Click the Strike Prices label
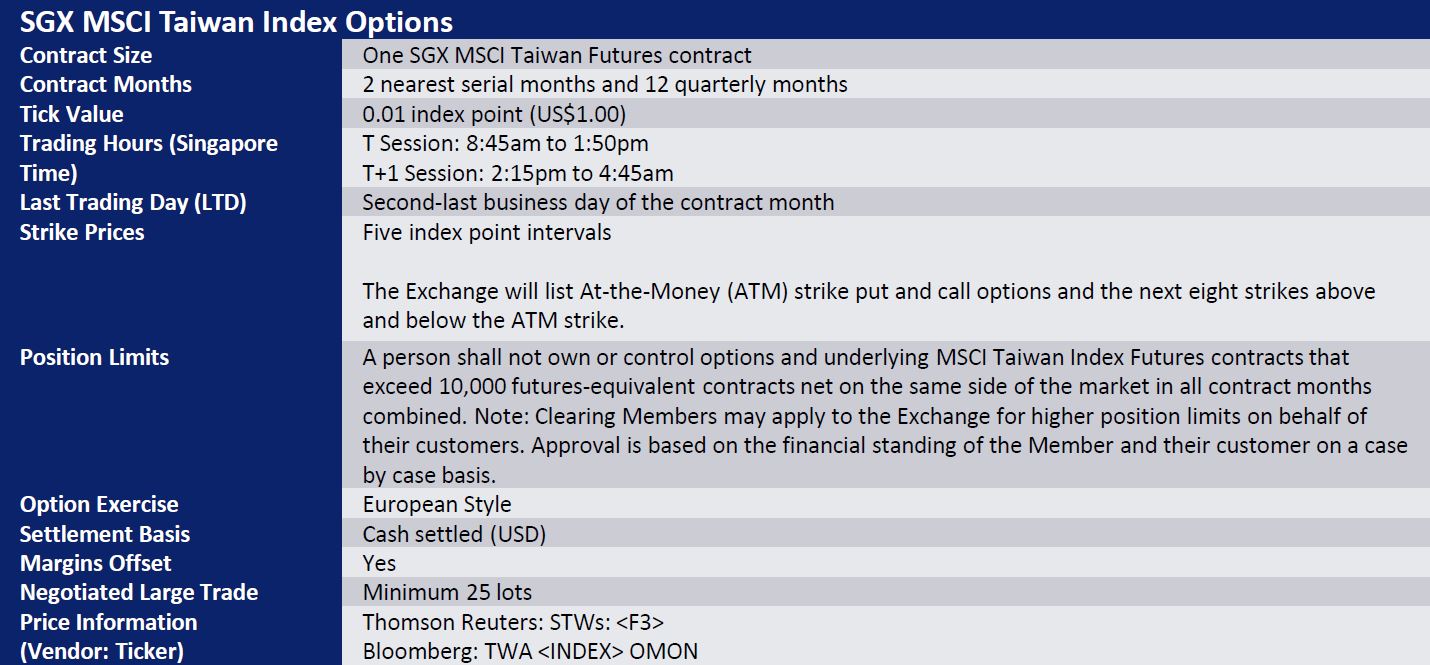Screen dimensions: 1430x665 point(82,232)
